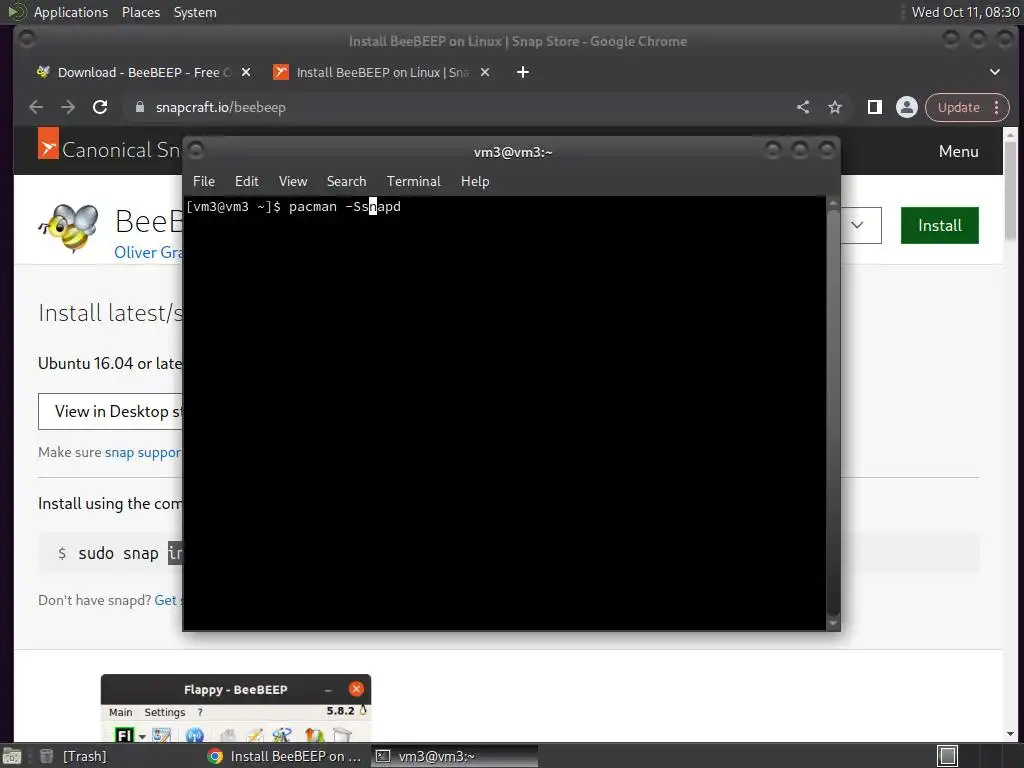This screenshot has height=768, width=1024.
Task: Open the terminal Help menu
Action: [475, 182]
